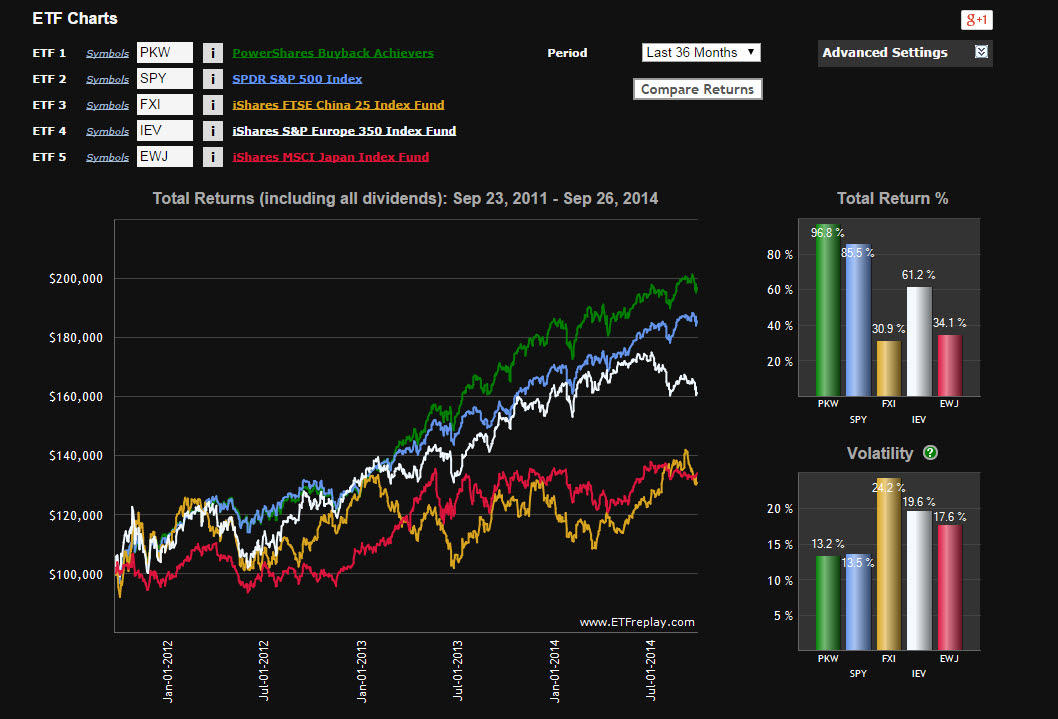Screen dimensions: 1058x719
Task: Click the ETF 2 symbol field containing SPY
Action: 164,79
